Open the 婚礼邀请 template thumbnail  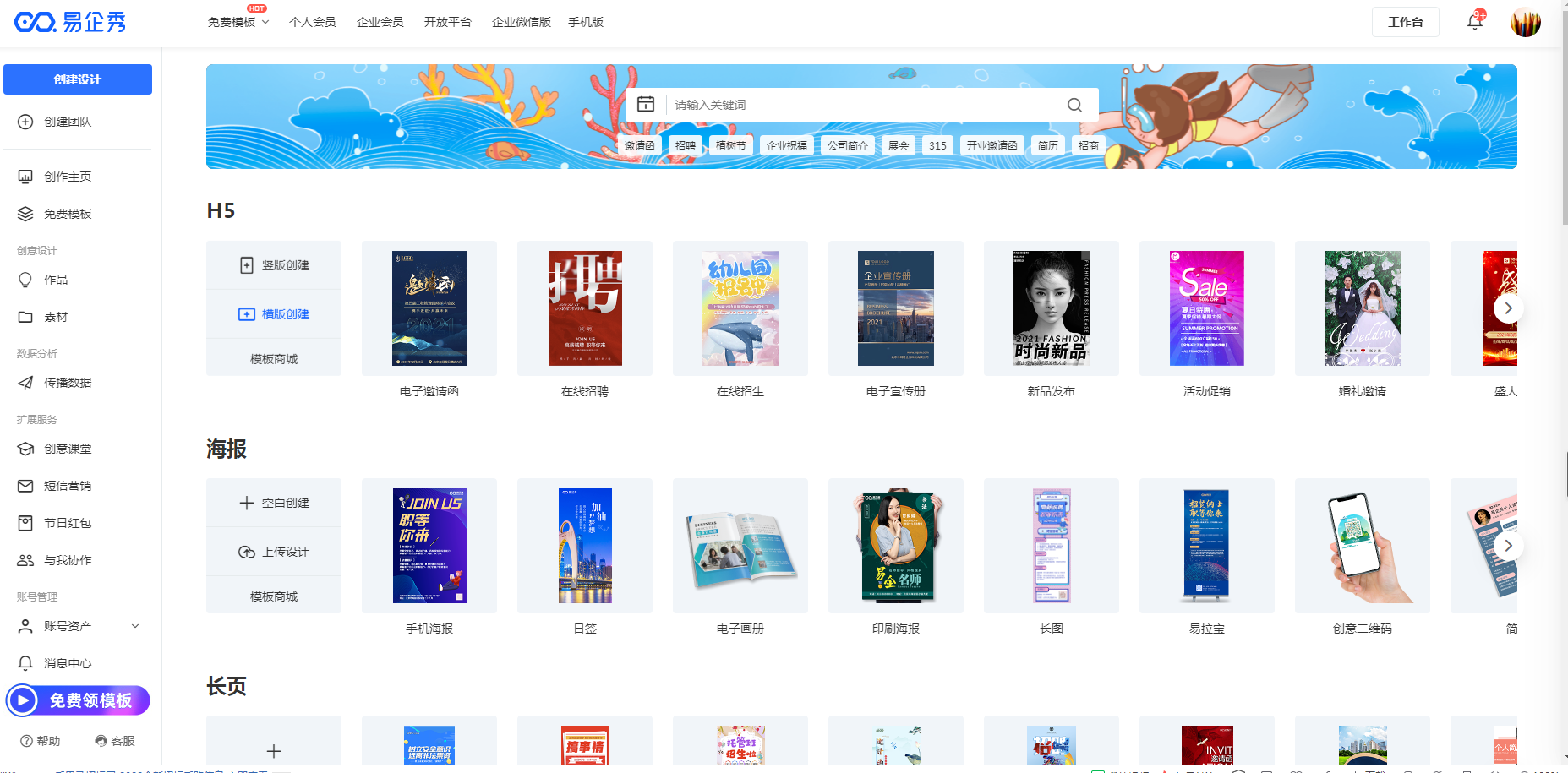point(1363,308)
